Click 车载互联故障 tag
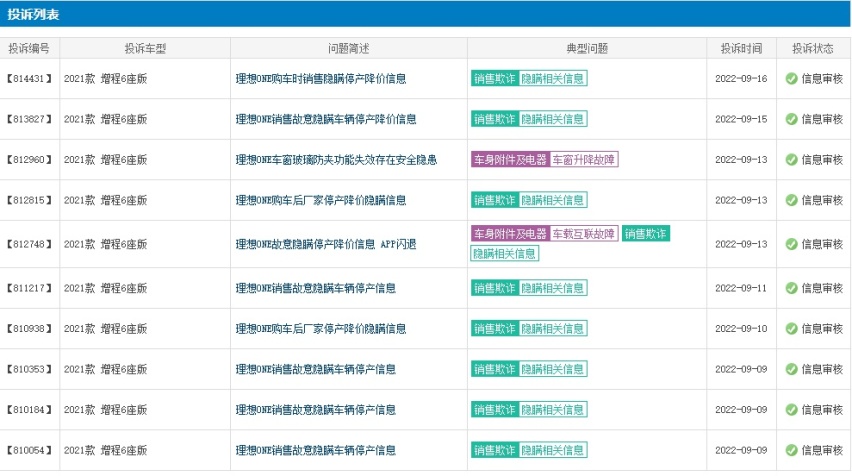Viewport: 852px width, 476px height. pos(584,234)
